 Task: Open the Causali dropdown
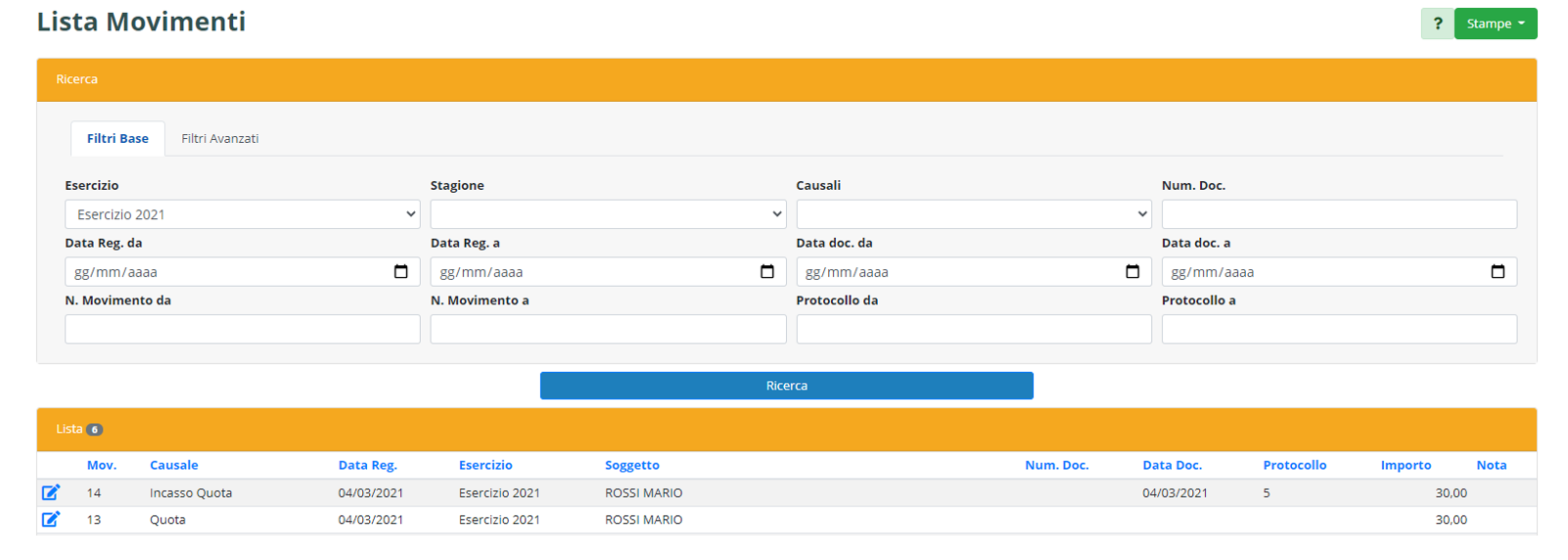[x=973, y=214]
